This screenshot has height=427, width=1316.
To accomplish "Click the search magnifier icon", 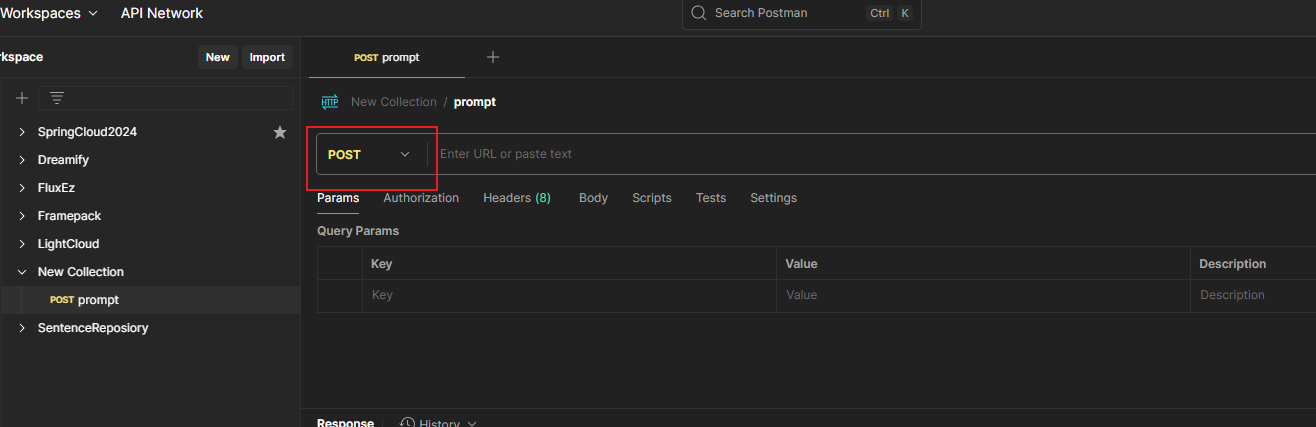I will point(699,13).
